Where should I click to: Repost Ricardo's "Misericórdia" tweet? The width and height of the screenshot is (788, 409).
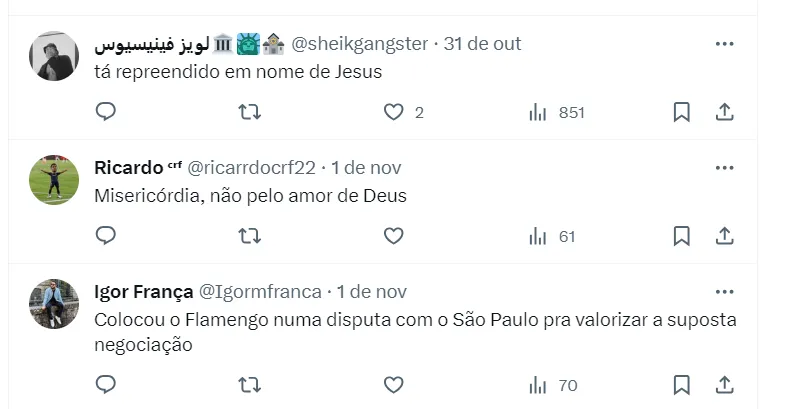click(x=250, y=236)
